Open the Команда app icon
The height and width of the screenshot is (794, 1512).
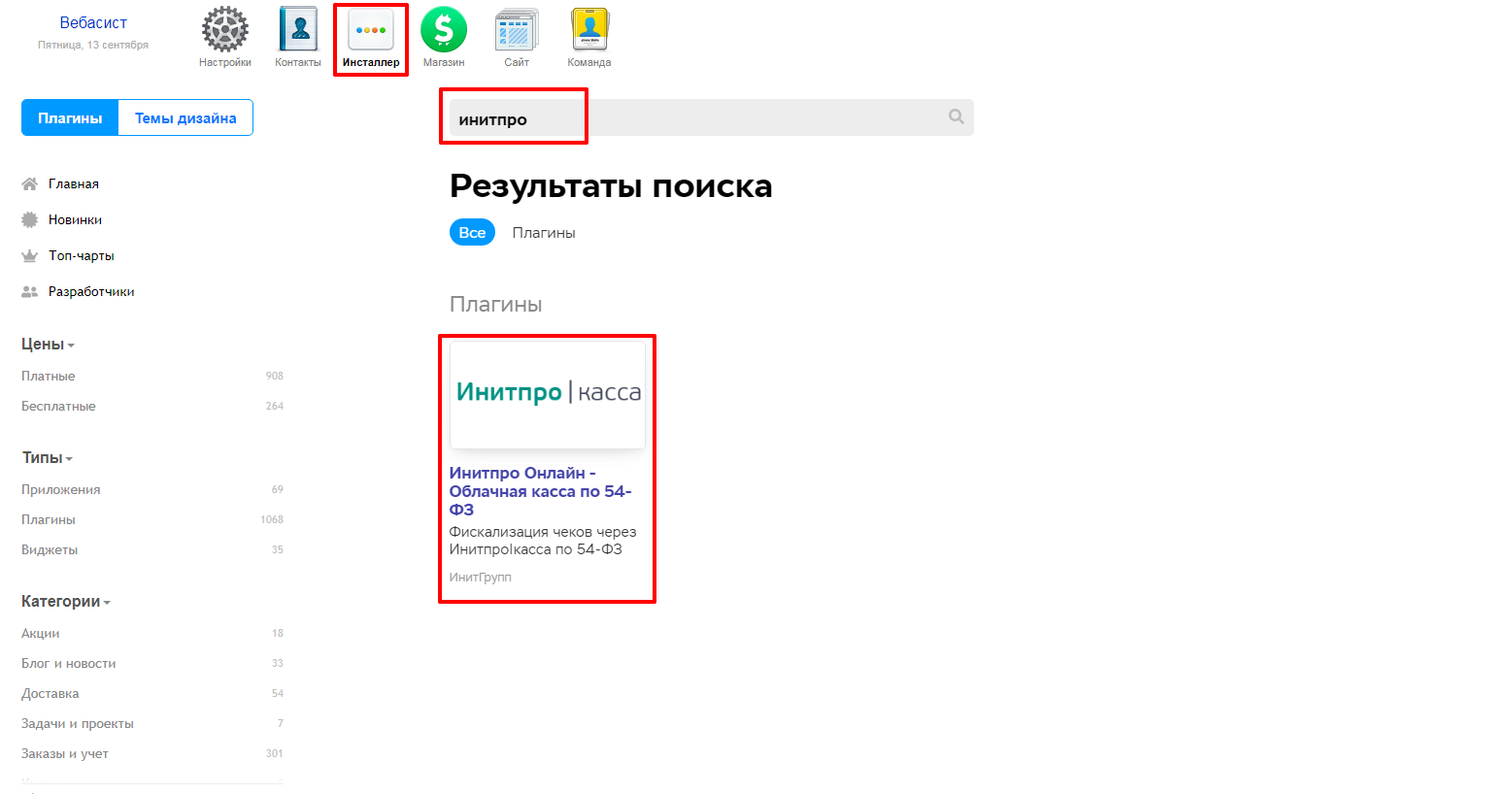click(x=589, y=37)
